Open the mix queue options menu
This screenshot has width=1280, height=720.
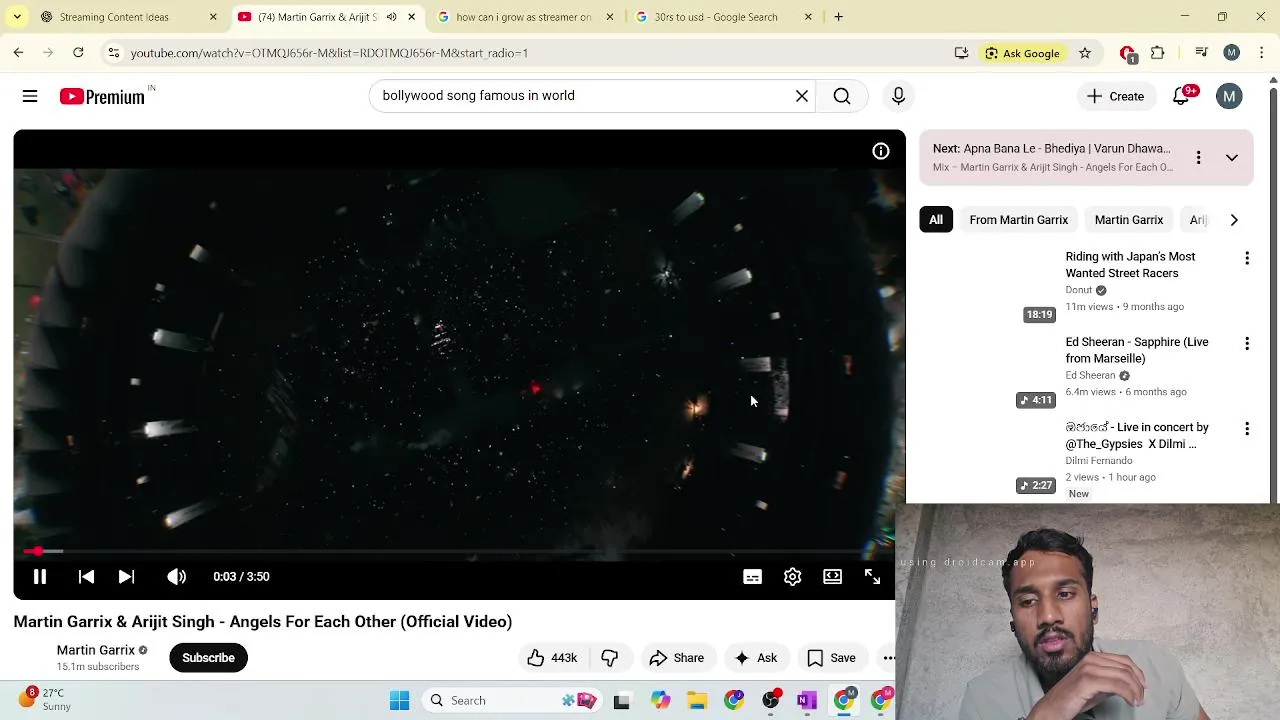(1198, 158)
